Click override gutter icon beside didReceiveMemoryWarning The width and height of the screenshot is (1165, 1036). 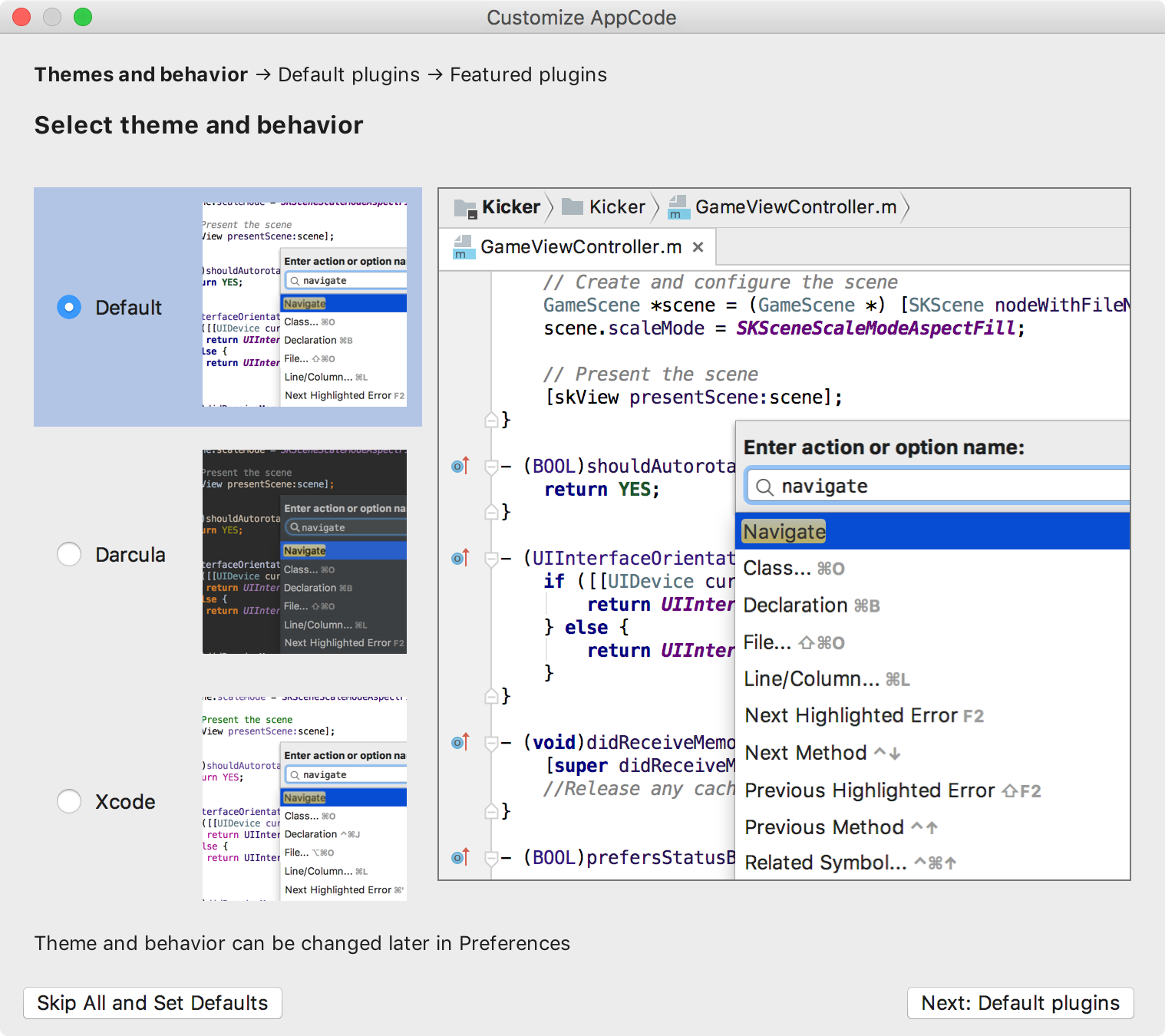coord(460,742)
